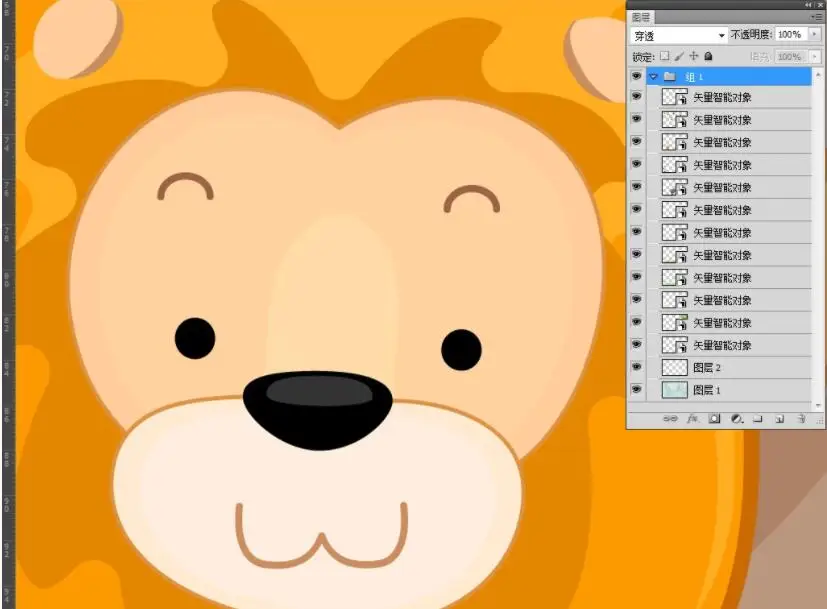Click topmost 矢量智能对象 thumbnail under 组 1
This screenshot has width=827, height=609.
coord(675,97)
